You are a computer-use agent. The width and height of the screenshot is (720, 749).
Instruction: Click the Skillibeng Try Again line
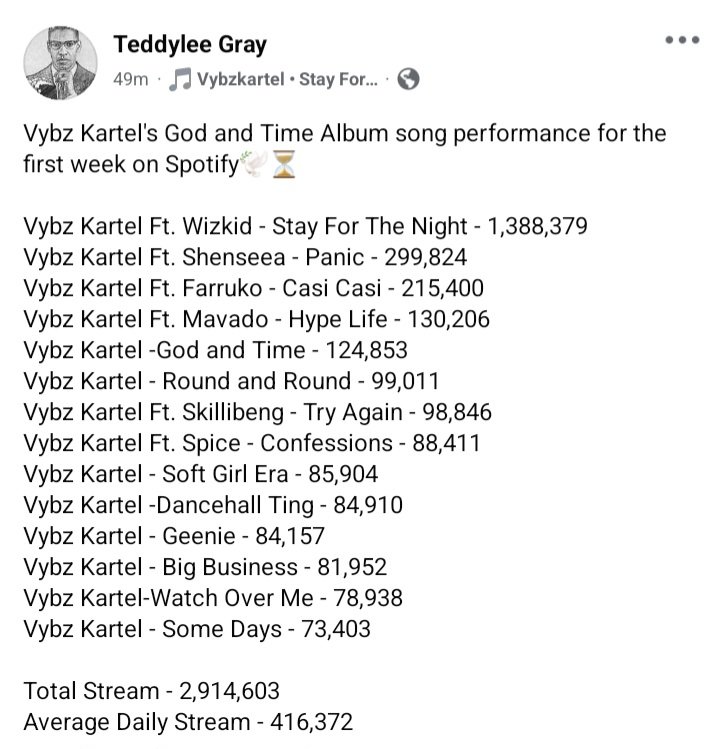tap(258, 413)
